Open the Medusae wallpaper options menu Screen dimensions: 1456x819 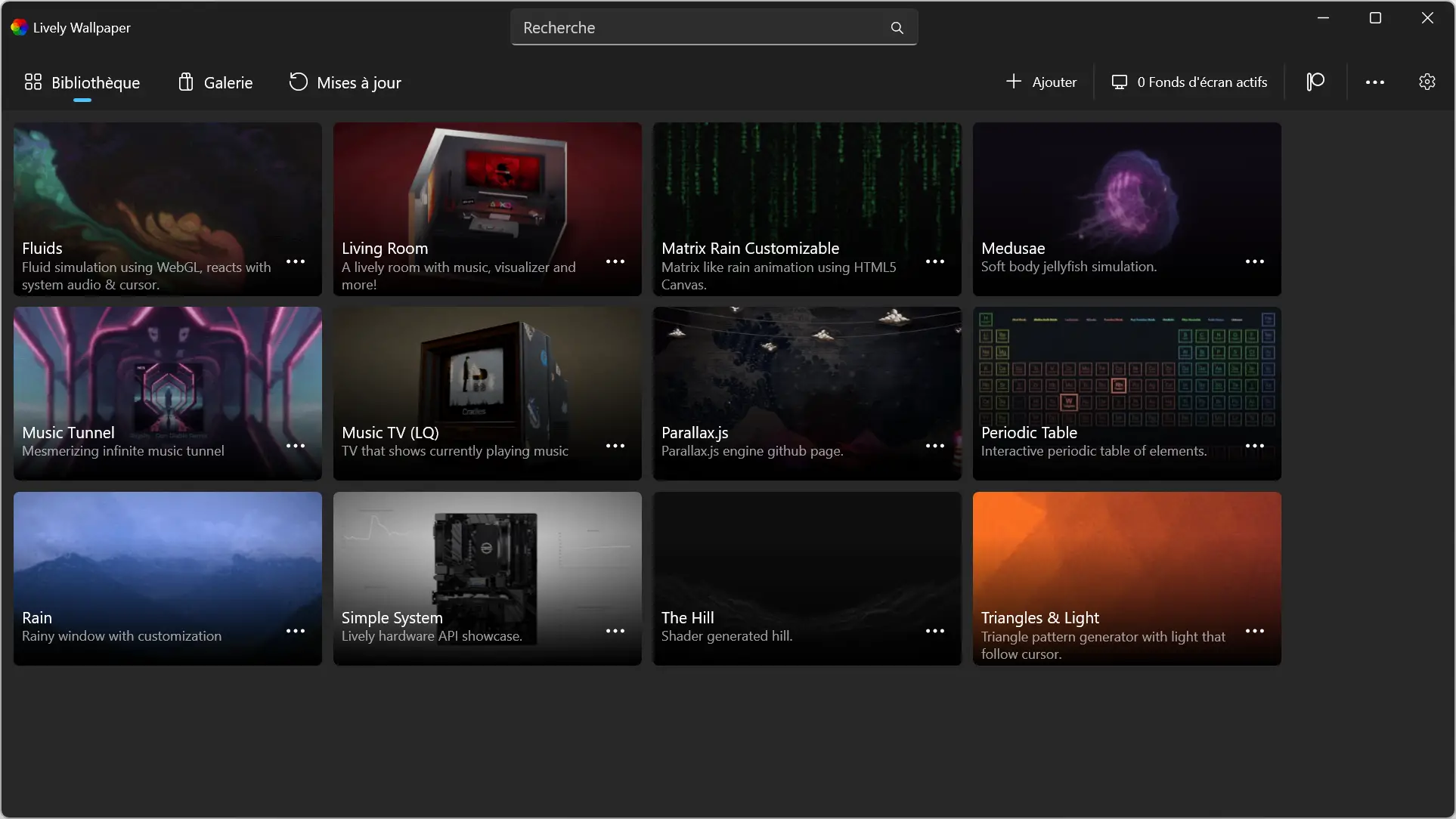tap(1255, 262)
